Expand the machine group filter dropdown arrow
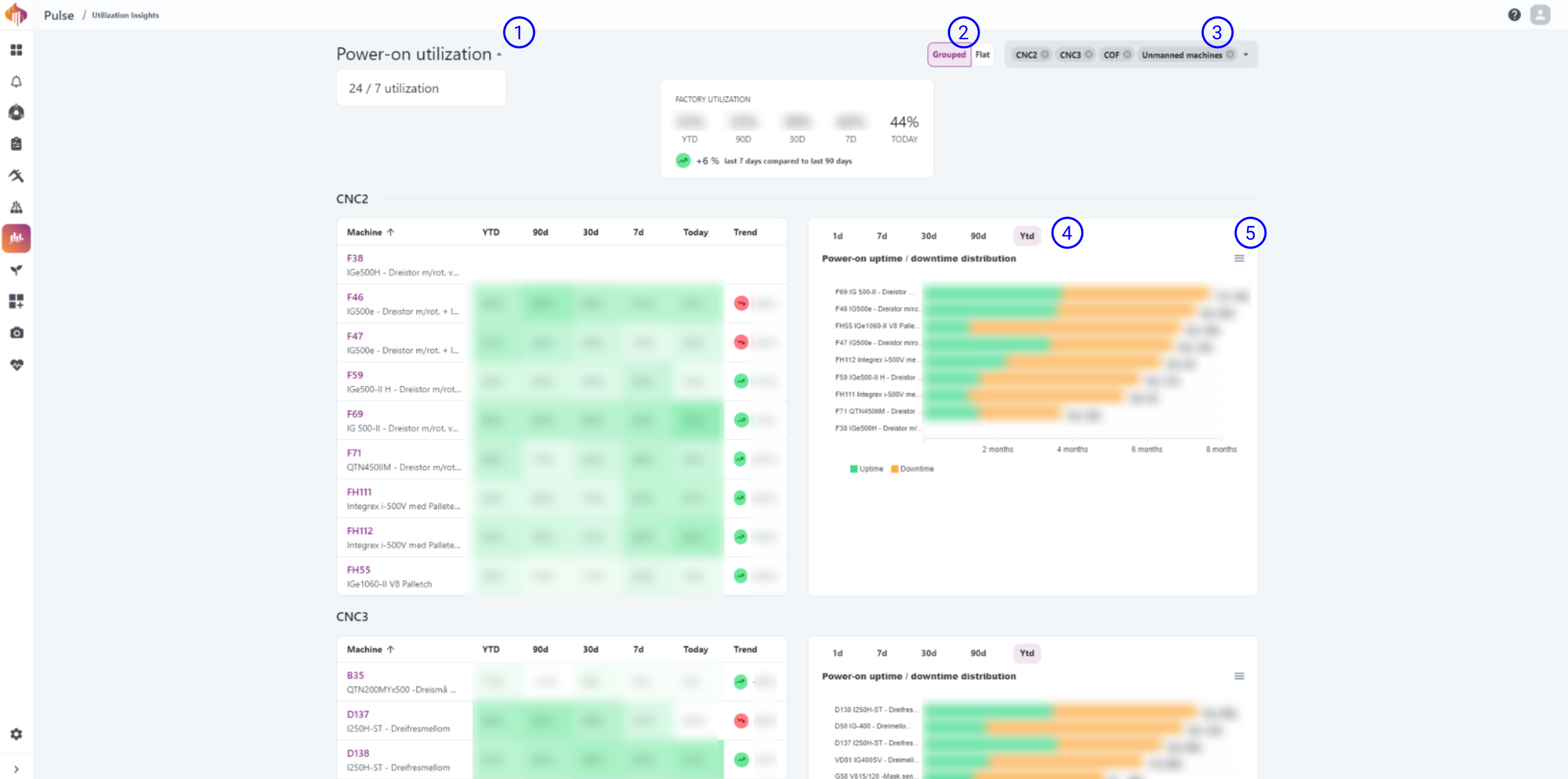Screen dimensions: 1568x779 click(x=1246, y=55)
